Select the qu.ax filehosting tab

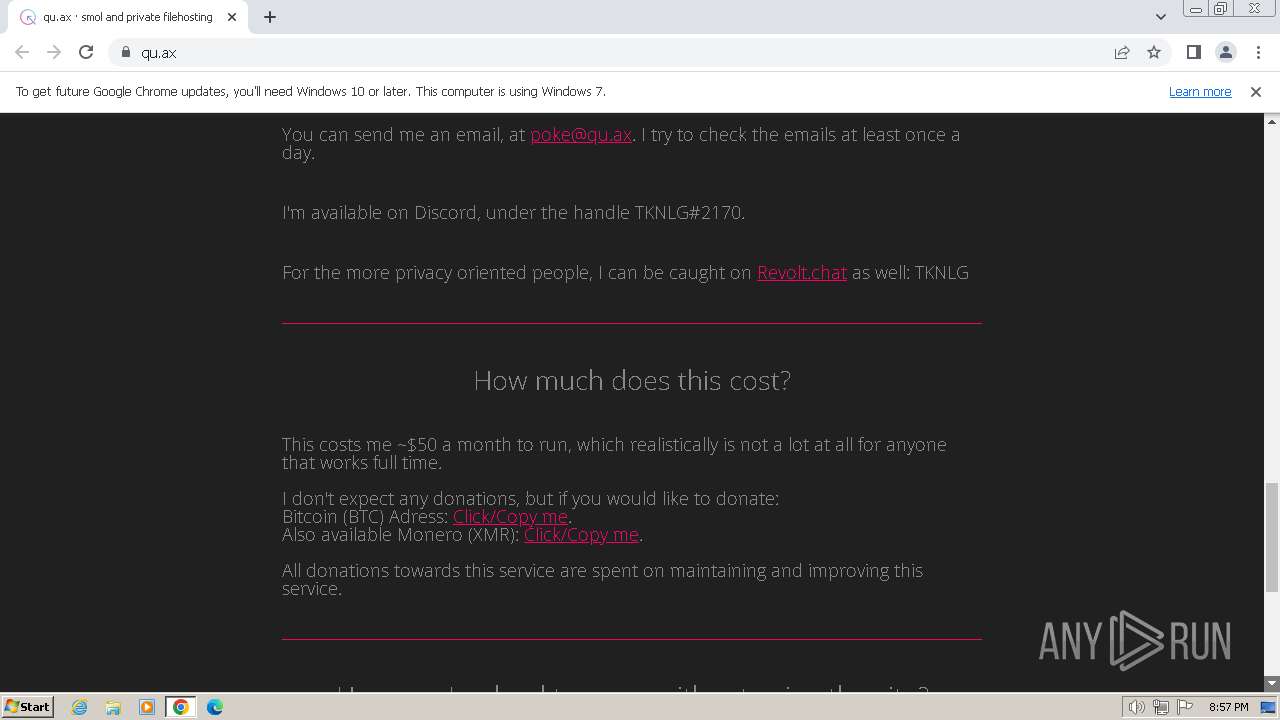click(x=128, y=17)
